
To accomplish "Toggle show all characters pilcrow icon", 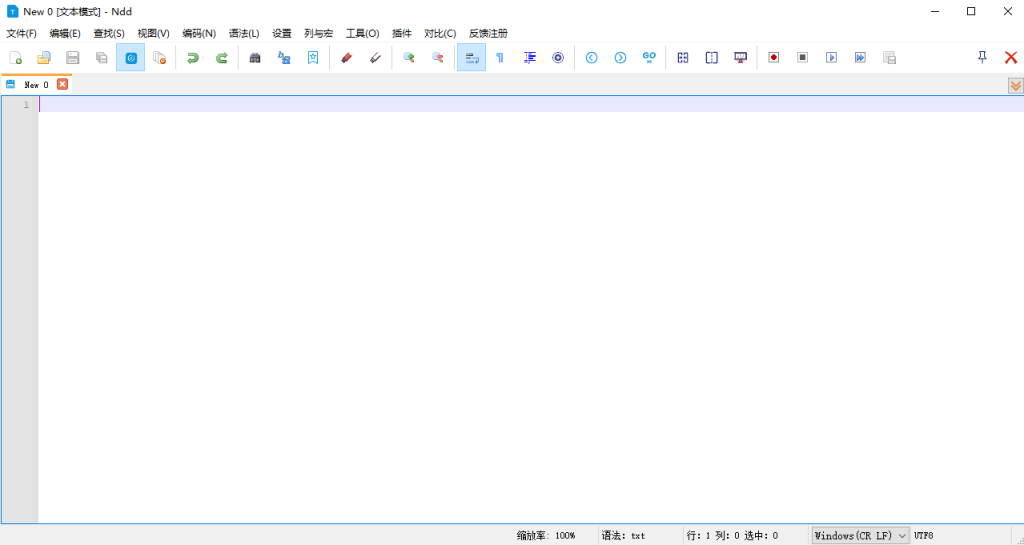I will pyautogui.click(x=500, y=57).
